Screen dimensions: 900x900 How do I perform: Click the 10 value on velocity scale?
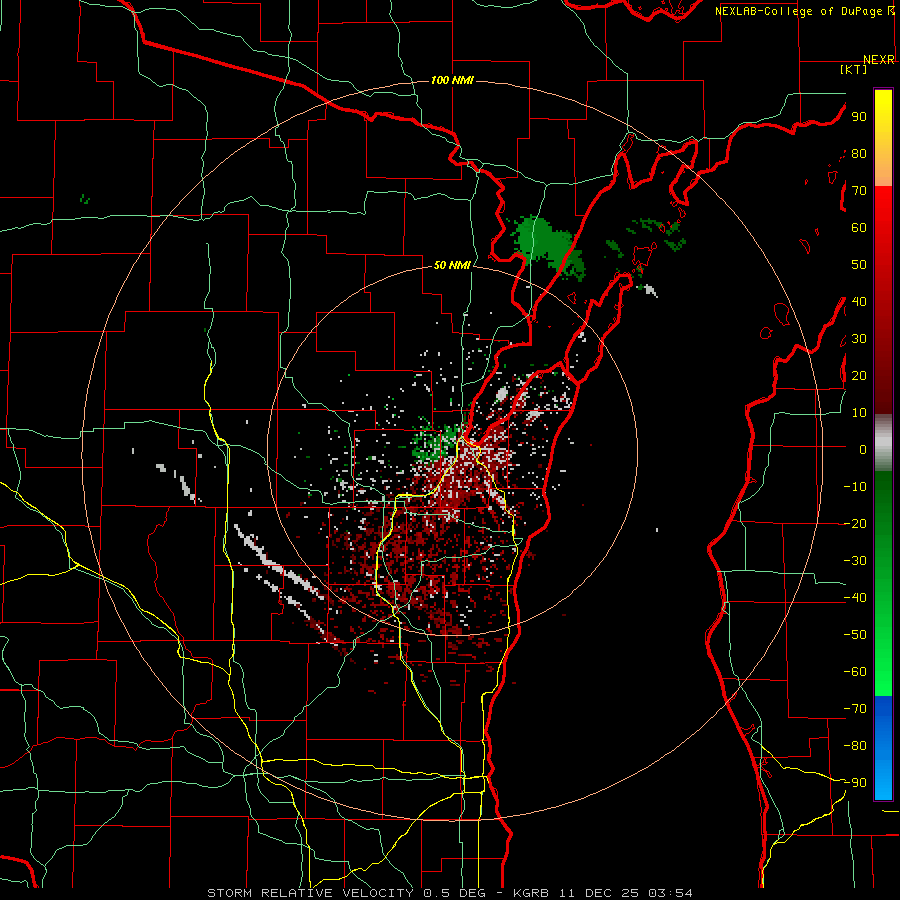859,413
